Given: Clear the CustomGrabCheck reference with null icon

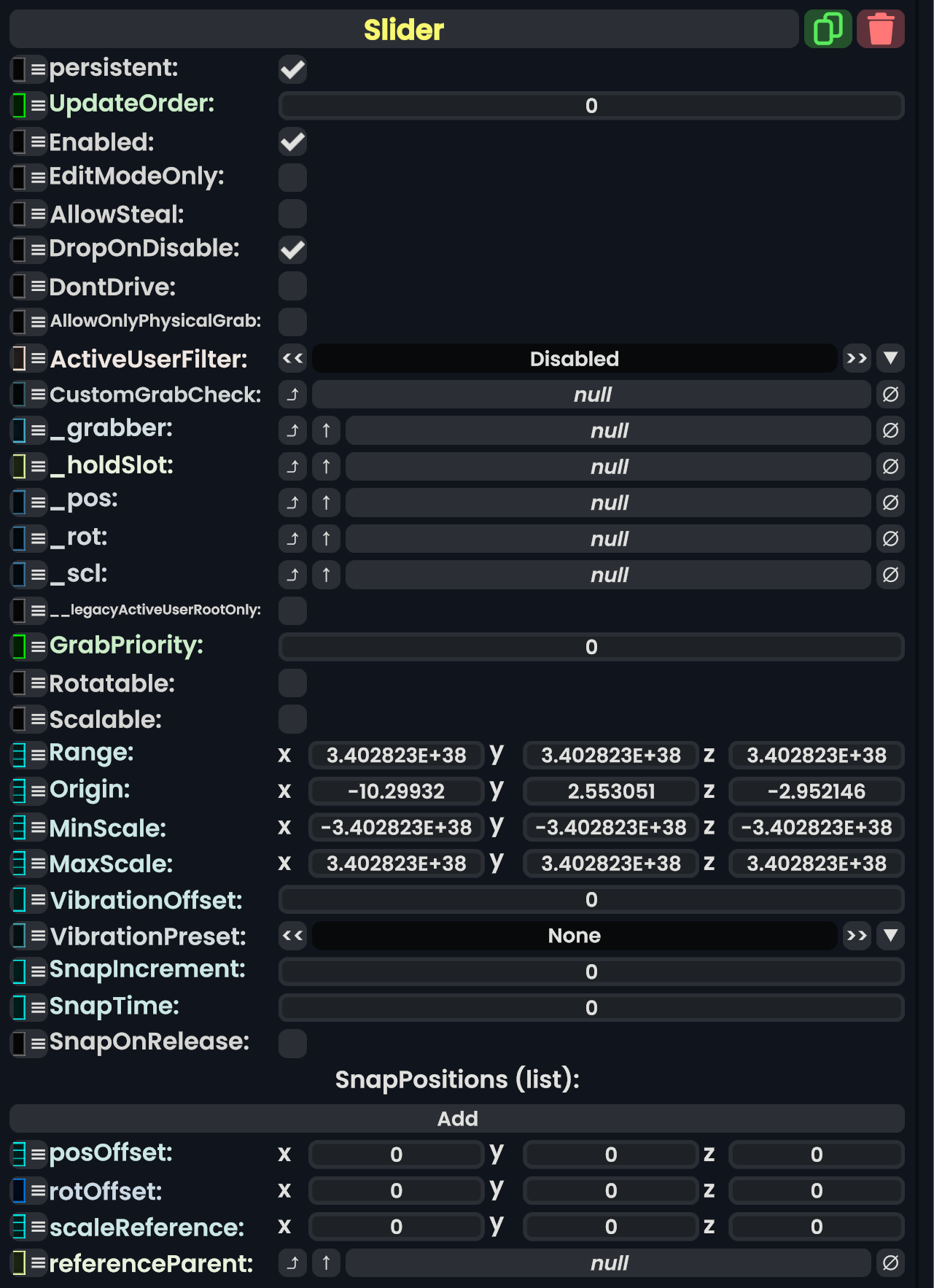Looking at the screenshot, I should coord(890,395).
